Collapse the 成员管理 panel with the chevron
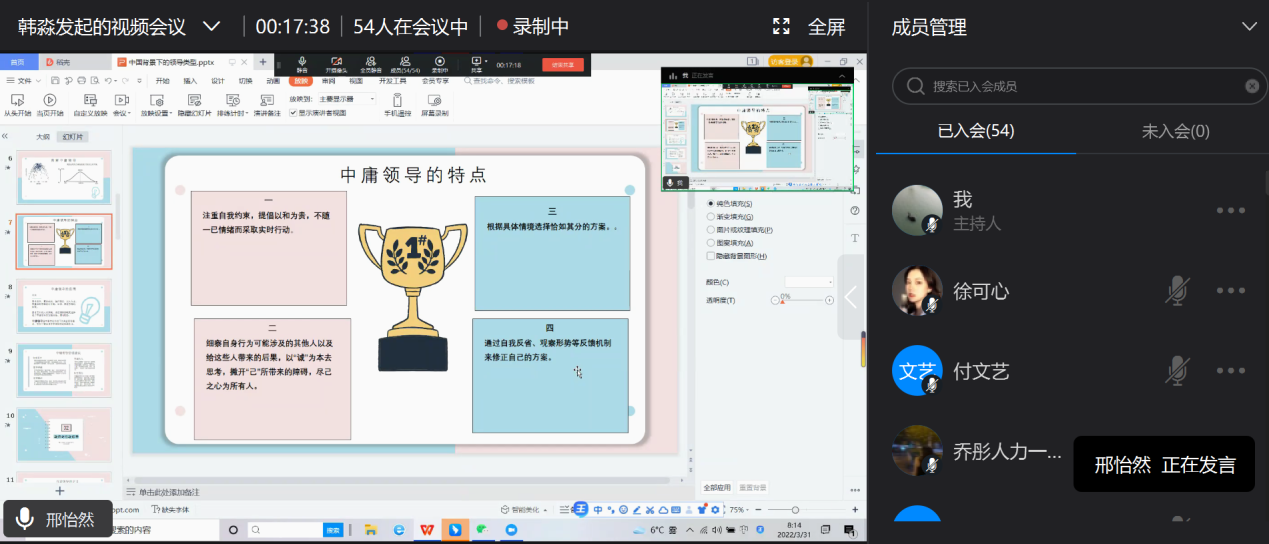The image size is (1269, 544). 1248,27
